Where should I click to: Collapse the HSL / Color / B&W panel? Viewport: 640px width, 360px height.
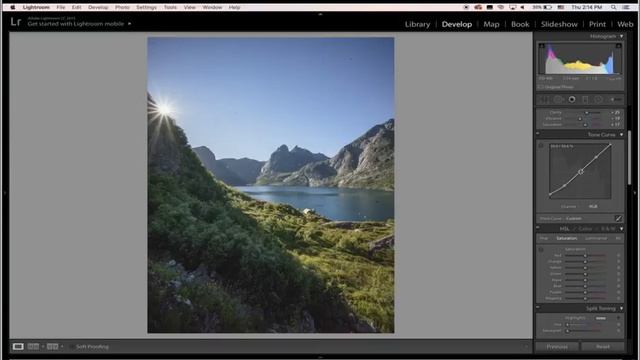pos(621,229)
